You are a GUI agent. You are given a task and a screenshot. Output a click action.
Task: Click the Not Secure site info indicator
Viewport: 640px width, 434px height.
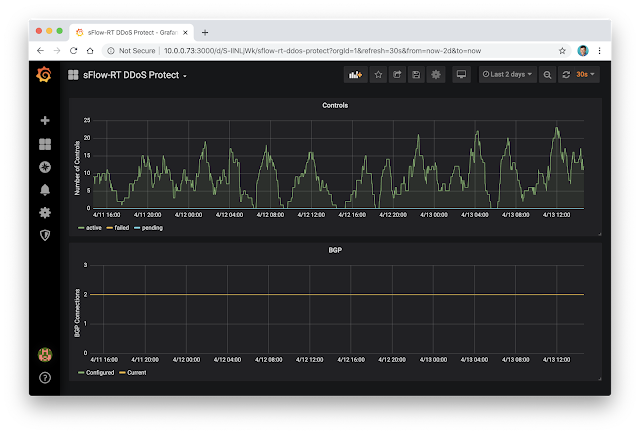[131, 51]
